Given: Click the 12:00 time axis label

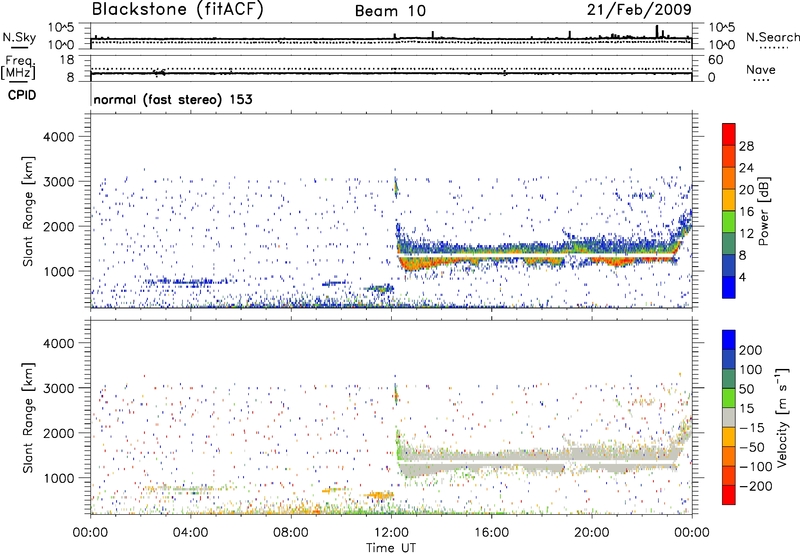Looking at the screenshot, I should [x=391, y=533].
